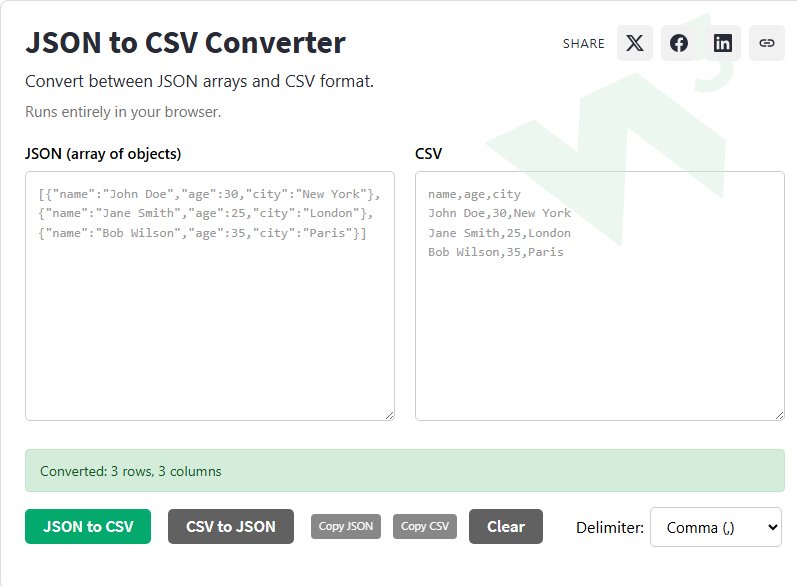Share the converter on X (Twitter)
This screenshot has width=797, height=587.
[634, 43]
